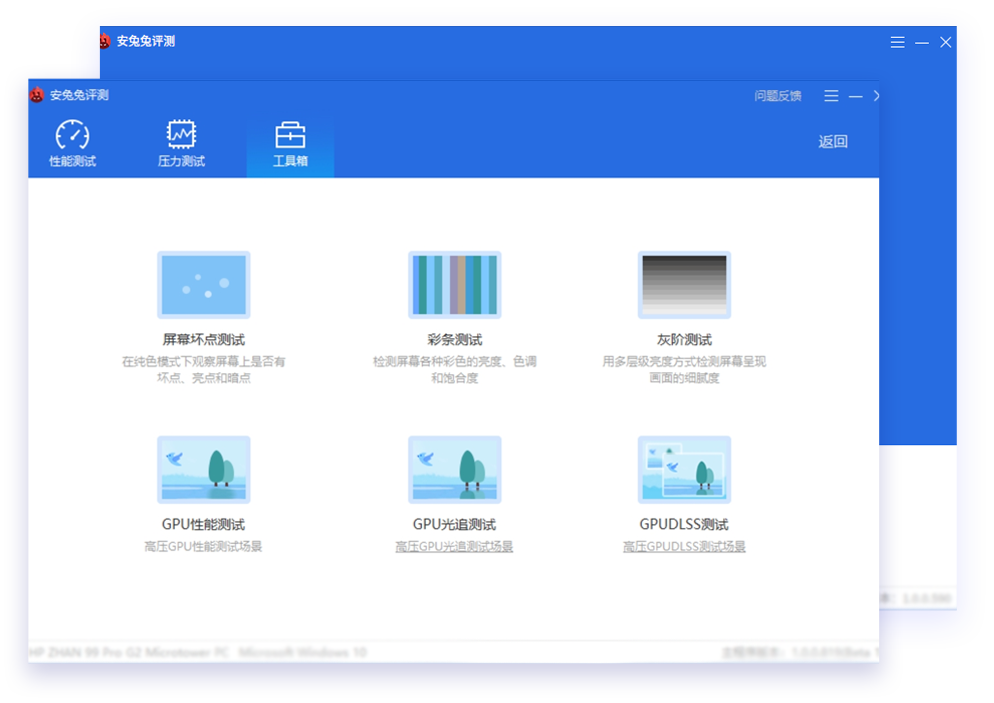
Task: Minimize the front 安兔兔评测 window
Action: click(855, 96)
